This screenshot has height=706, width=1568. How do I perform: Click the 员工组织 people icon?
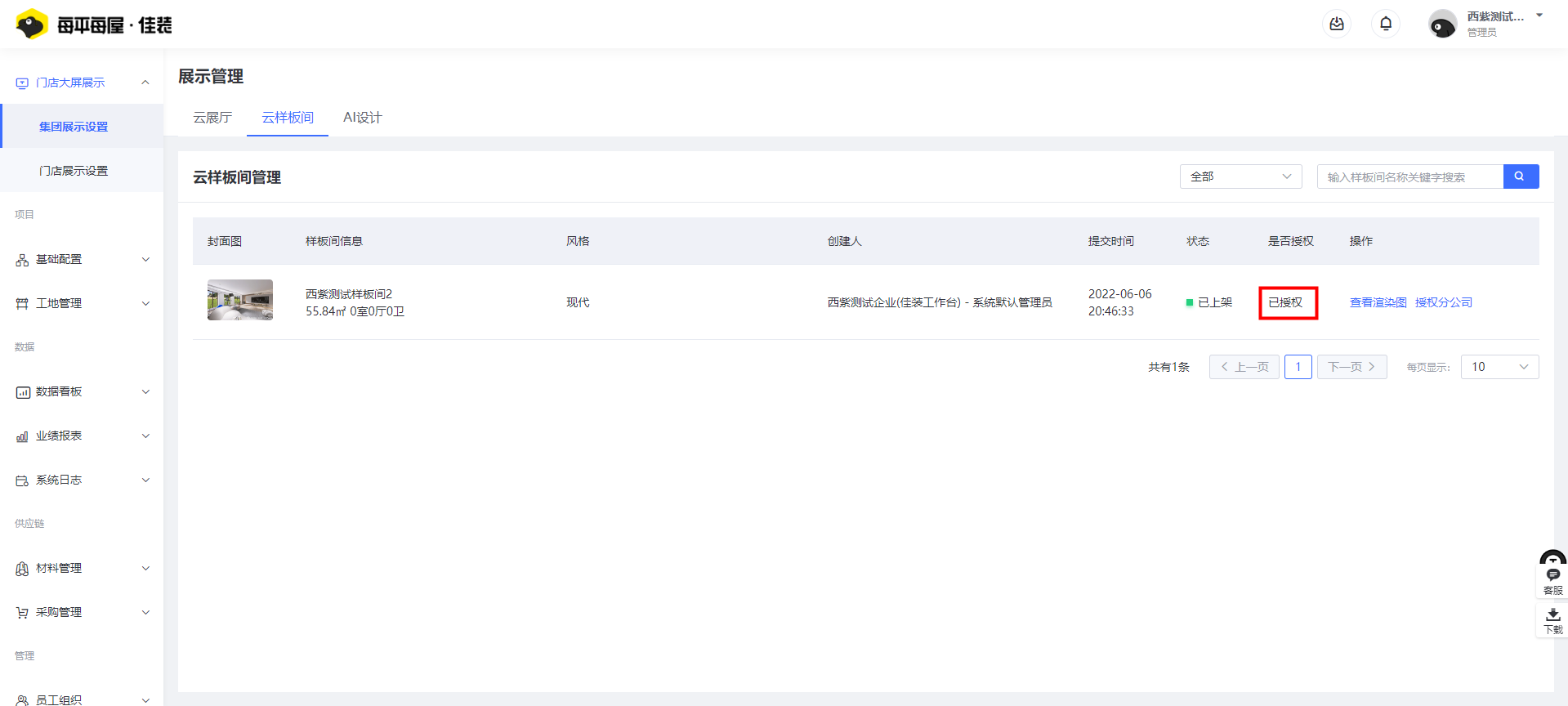point(22,699)
